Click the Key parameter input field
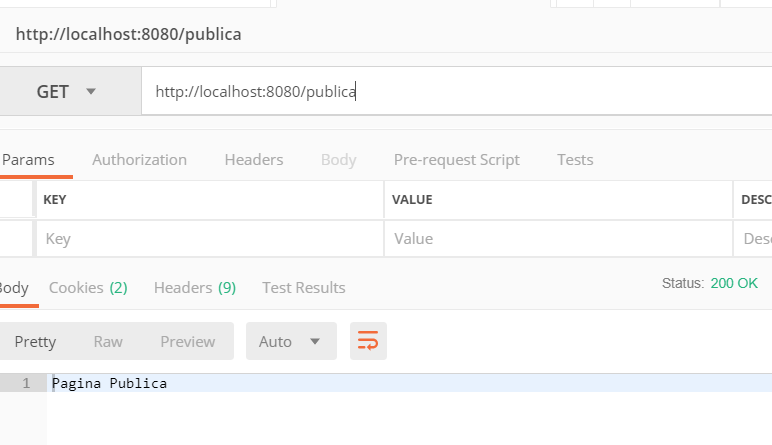772x445 pixels. coord(210,239)
